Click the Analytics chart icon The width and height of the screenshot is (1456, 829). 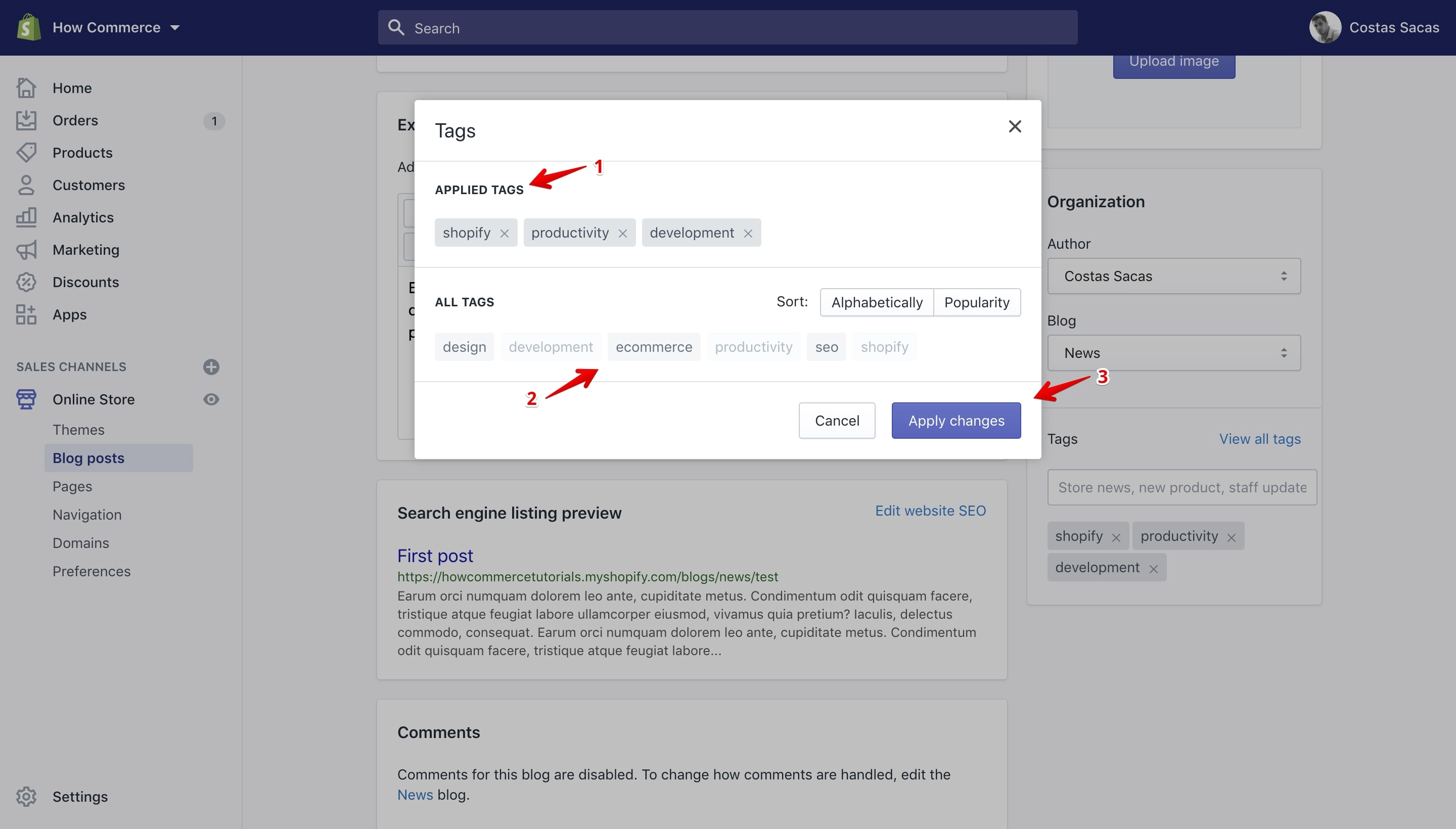pos(26,217)
